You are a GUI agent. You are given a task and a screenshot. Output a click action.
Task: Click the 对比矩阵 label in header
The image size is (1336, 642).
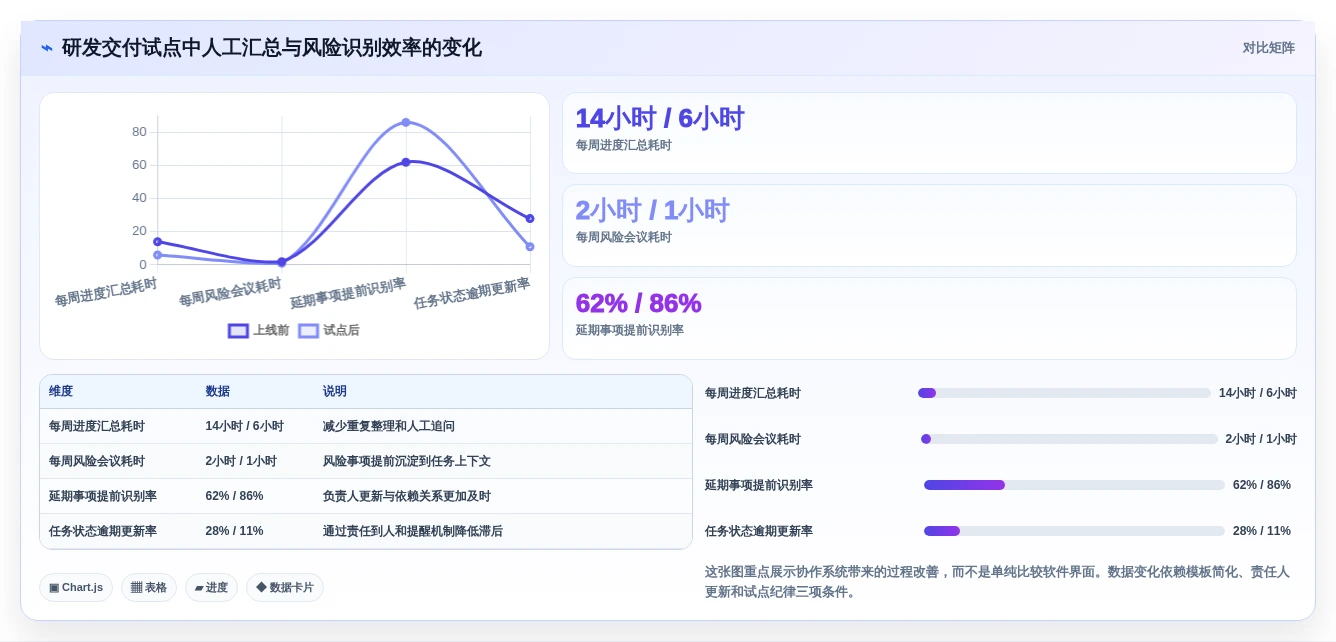tap(1268, 48)
